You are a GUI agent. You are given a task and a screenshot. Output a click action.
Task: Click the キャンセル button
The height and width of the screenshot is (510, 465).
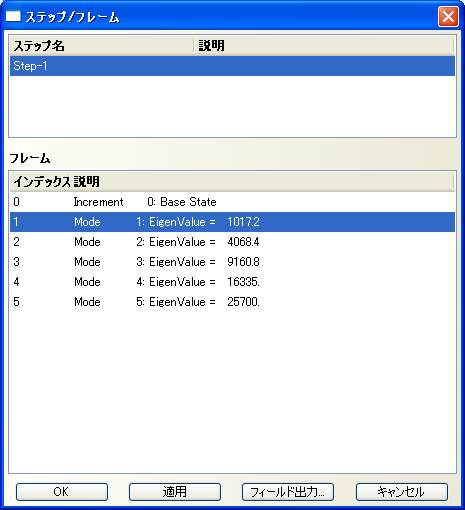point(402,492)
